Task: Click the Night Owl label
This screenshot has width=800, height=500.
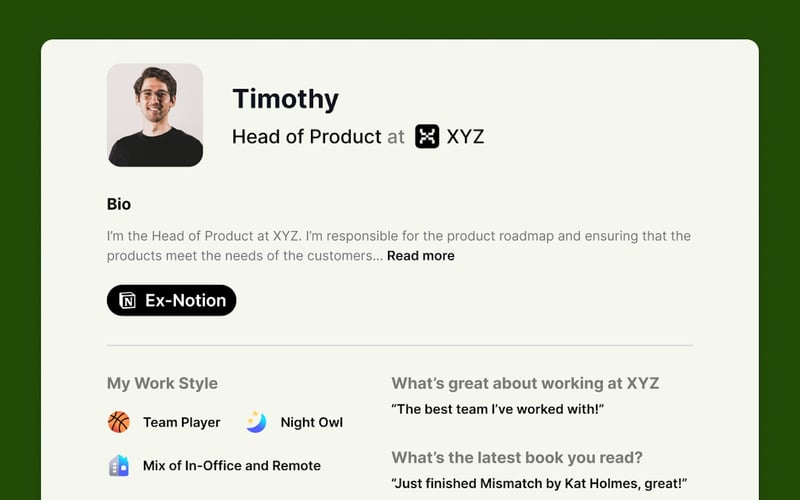Action: click(311, 422)
